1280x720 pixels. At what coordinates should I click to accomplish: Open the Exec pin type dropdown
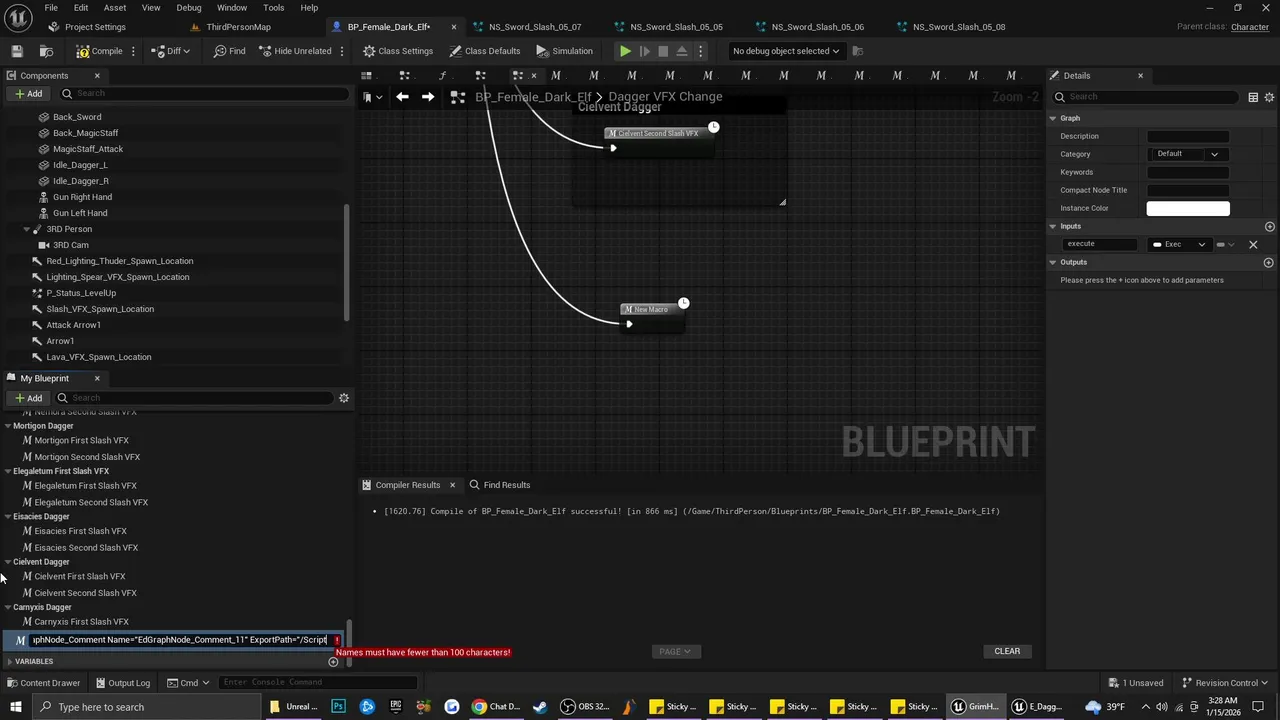click(1179, 244)
